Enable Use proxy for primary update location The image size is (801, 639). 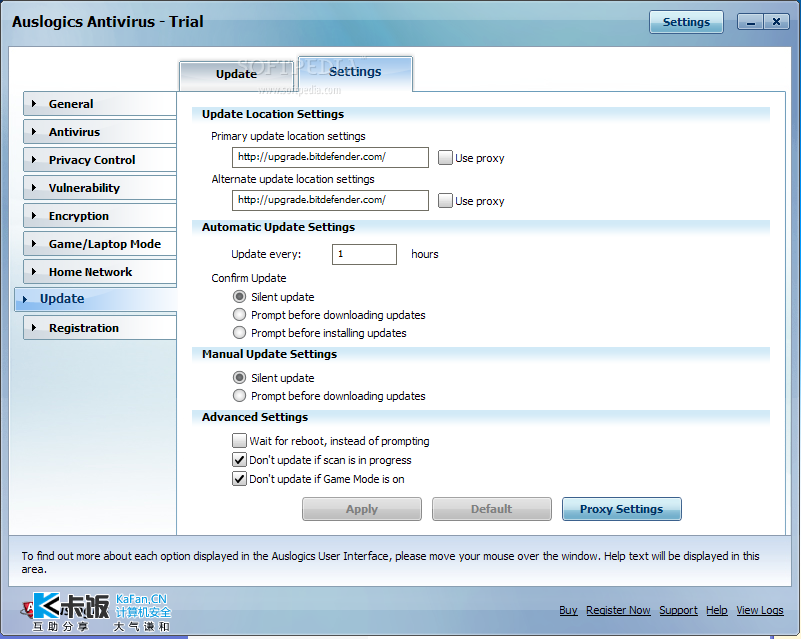445,157
